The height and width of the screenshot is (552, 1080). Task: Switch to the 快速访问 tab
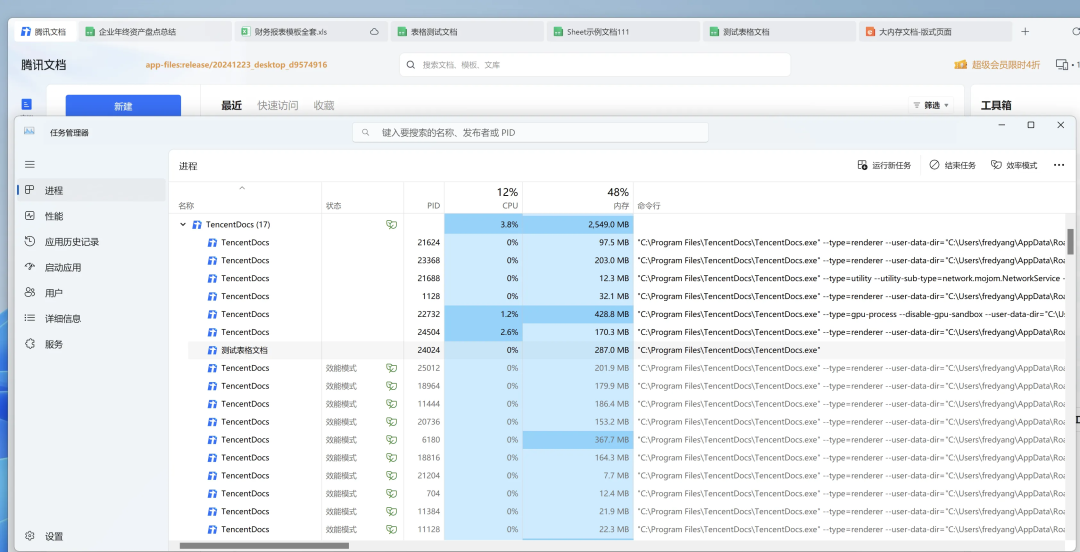(278, 105)
